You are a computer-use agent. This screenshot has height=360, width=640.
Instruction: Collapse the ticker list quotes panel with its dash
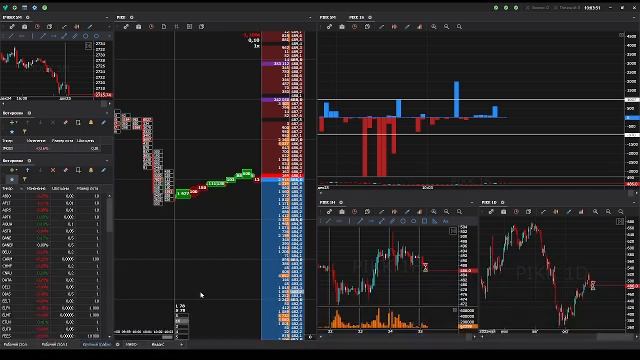pyautogui.click(x=107, y=160)
